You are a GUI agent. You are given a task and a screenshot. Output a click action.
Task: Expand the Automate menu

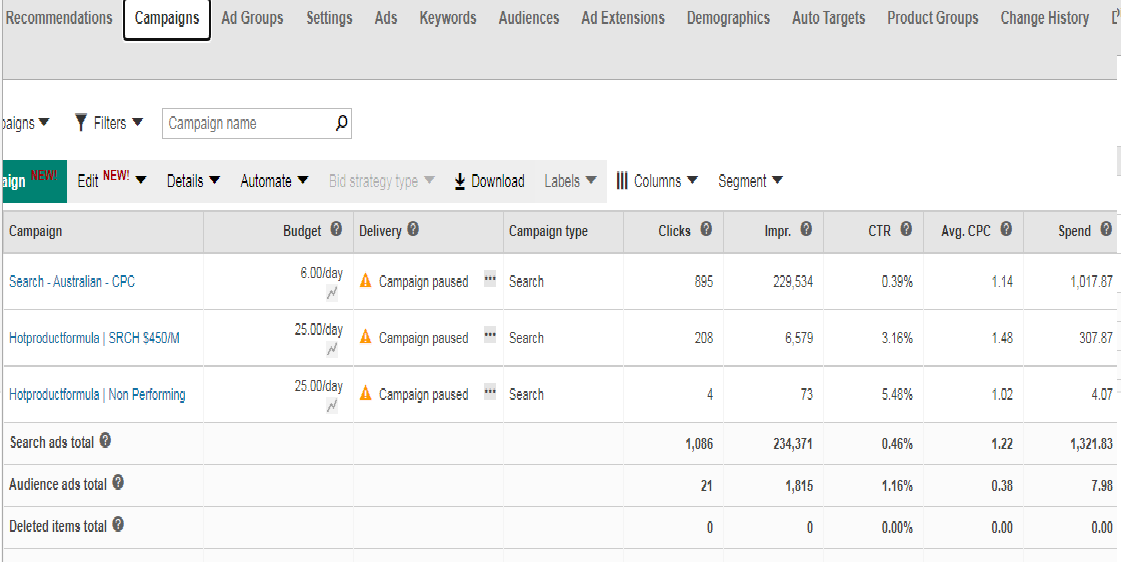pyautogui.click(x=274, y=181)
